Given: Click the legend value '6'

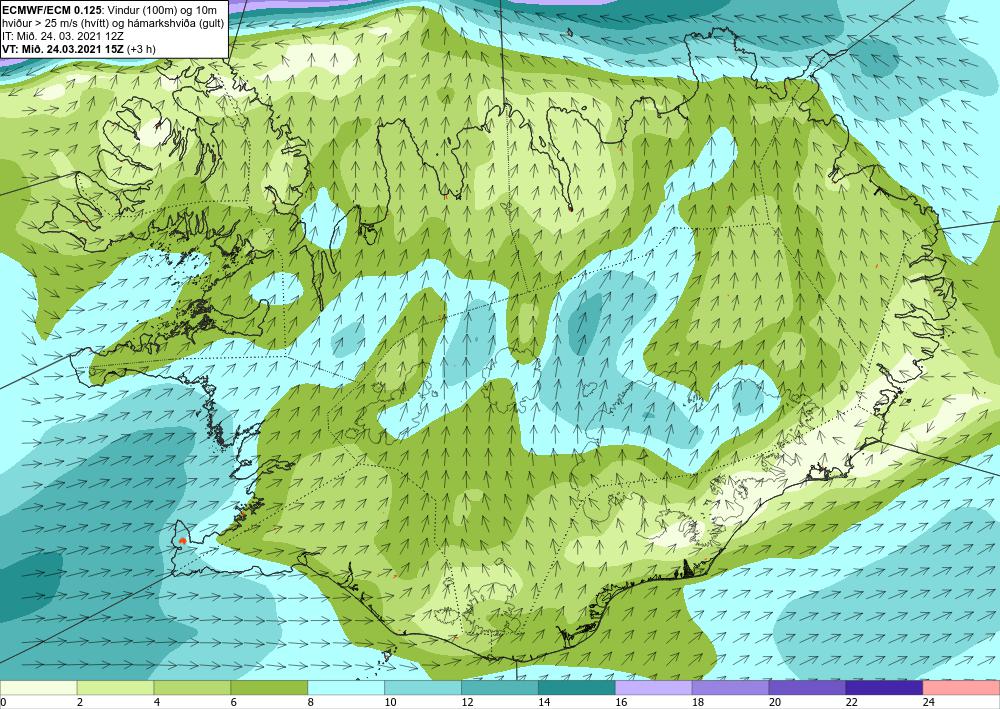Looking at the screenshot, I should coord(233,702).
